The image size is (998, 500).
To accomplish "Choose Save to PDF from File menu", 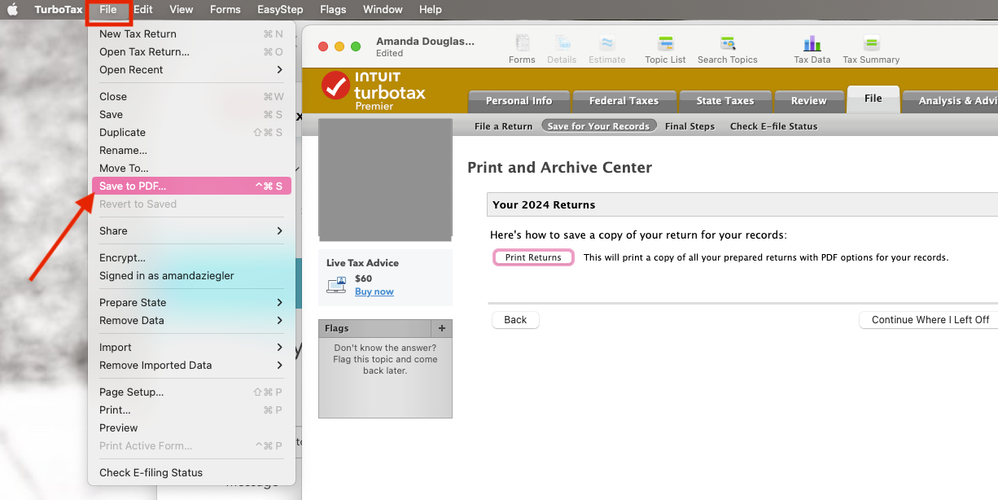I will (192, 186).
